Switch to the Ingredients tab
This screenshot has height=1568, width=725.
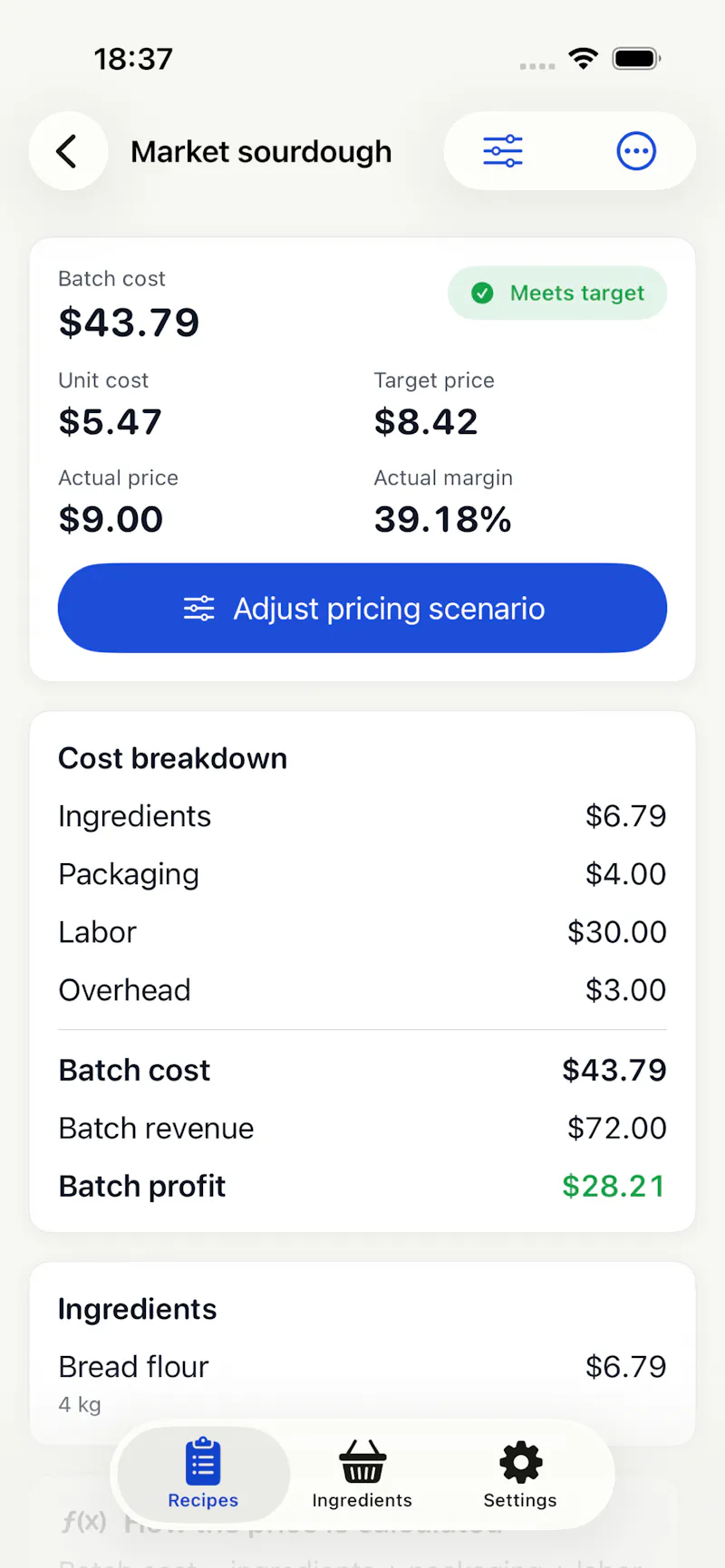362,1475
